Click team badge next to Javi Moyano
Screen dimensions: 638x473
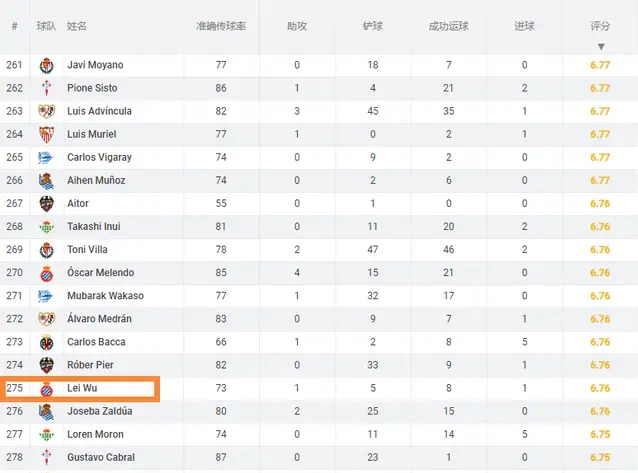(46, 65)
